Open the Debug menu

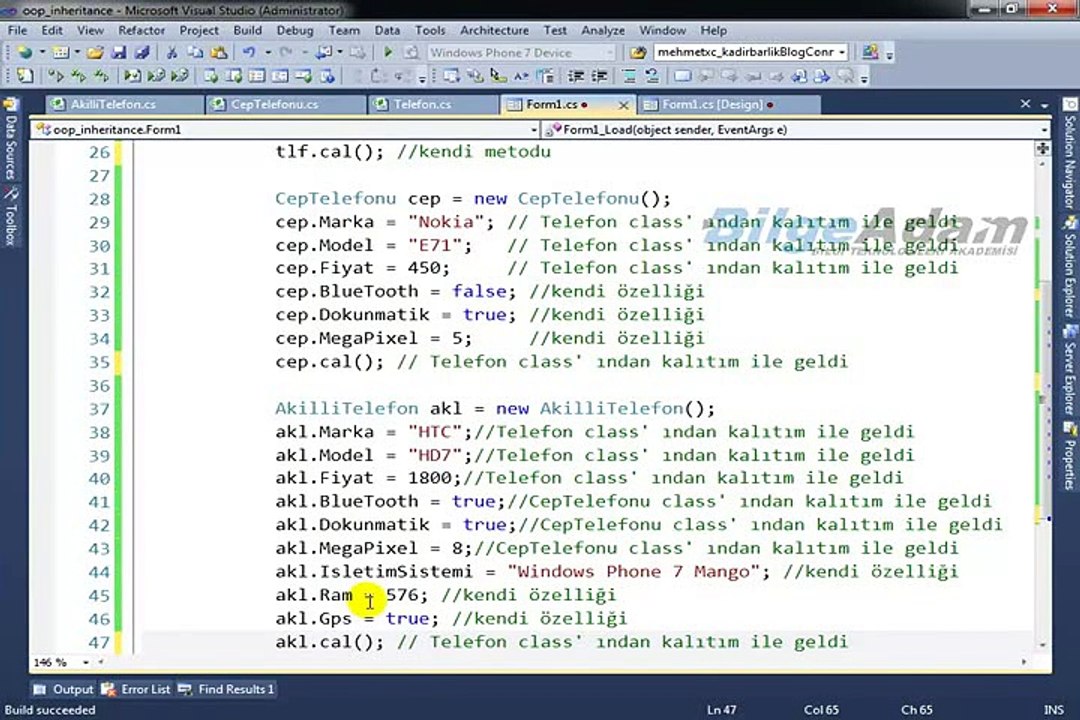pyautogui.click(x=295, y=30)
